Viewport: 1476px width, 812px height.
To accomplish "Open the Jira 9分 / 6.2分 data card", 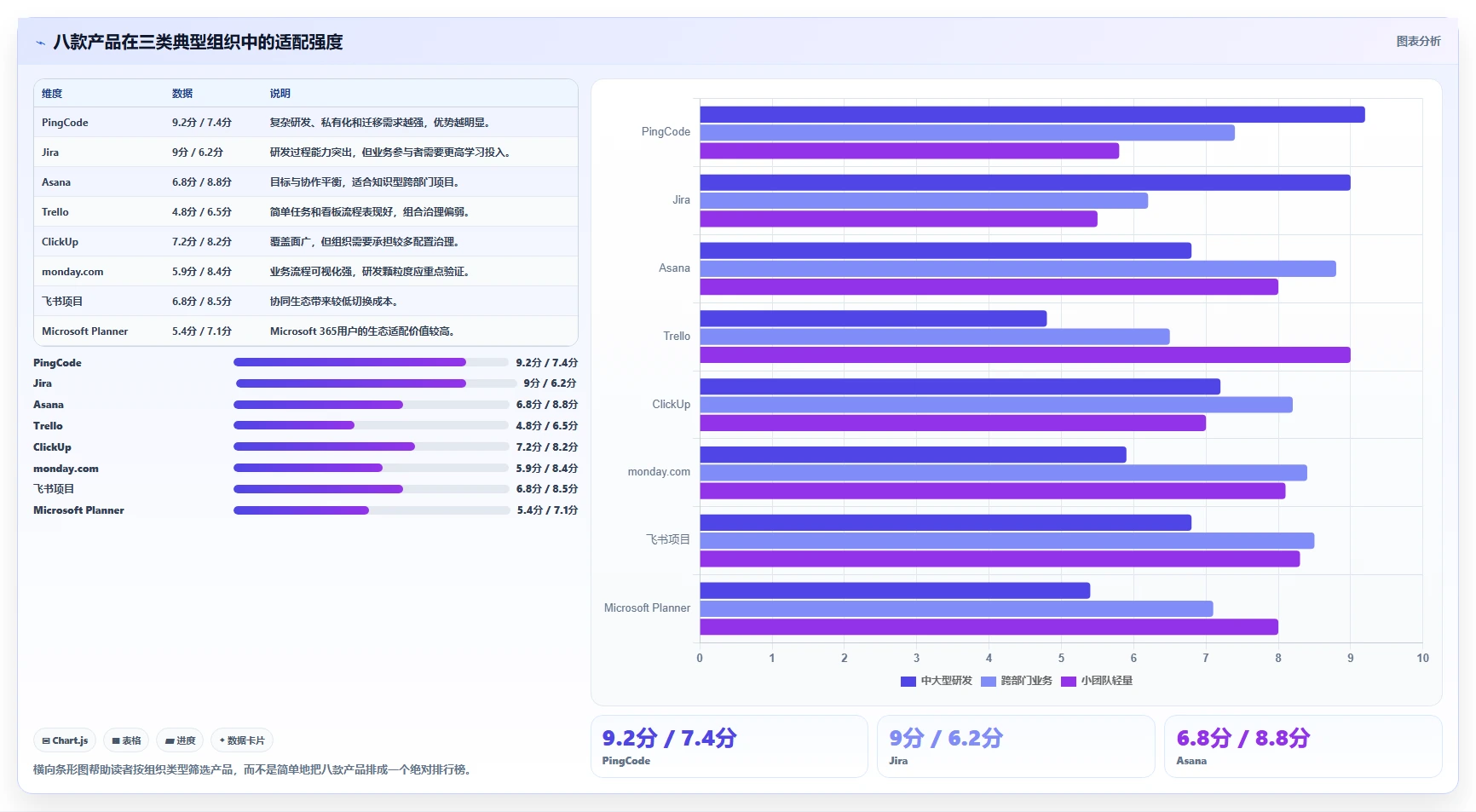I will pos(1016,746).
